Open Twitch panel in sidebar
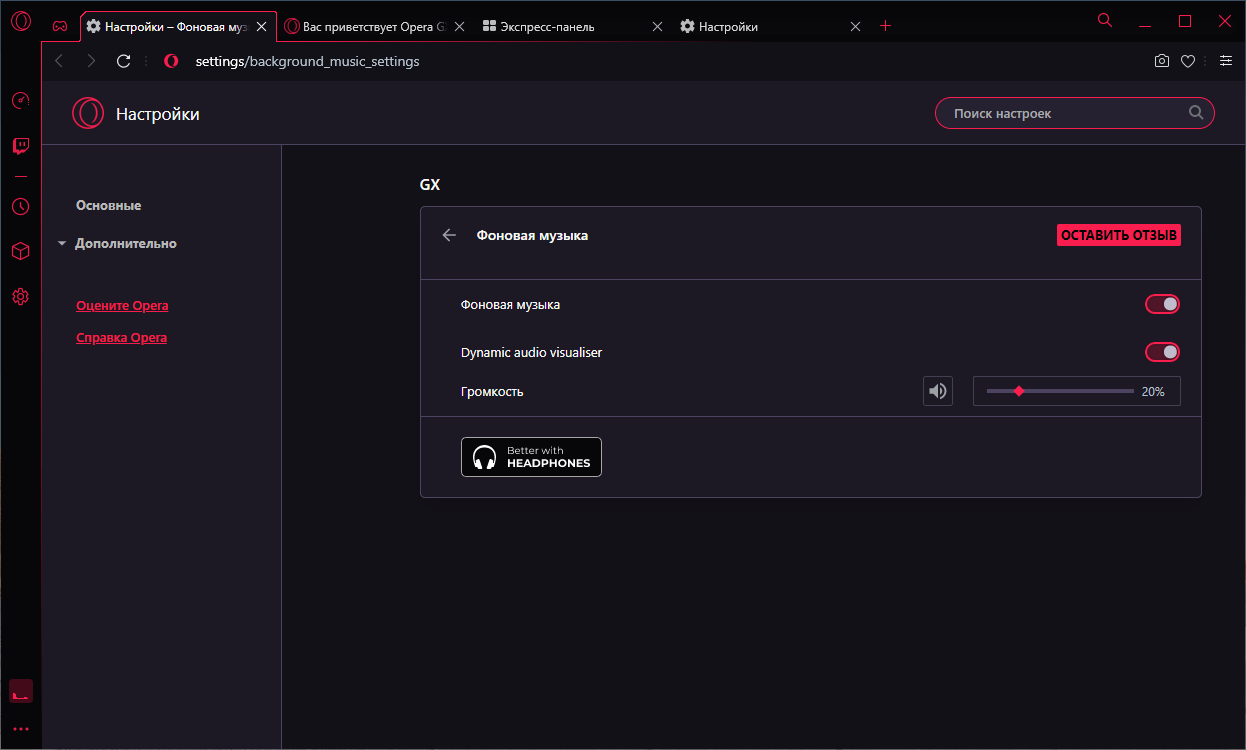This screenshot has height=750, width=1246. tap(21, 147)
